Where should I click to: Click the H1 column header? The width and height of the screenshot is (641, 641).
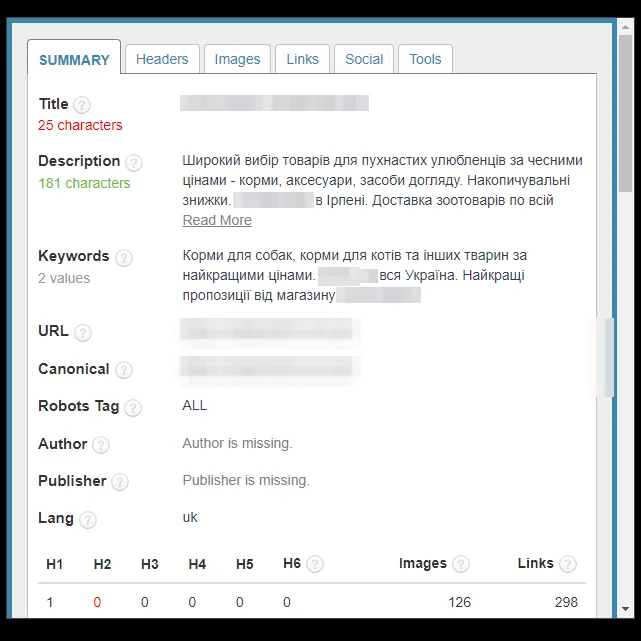tap(54, 564)
